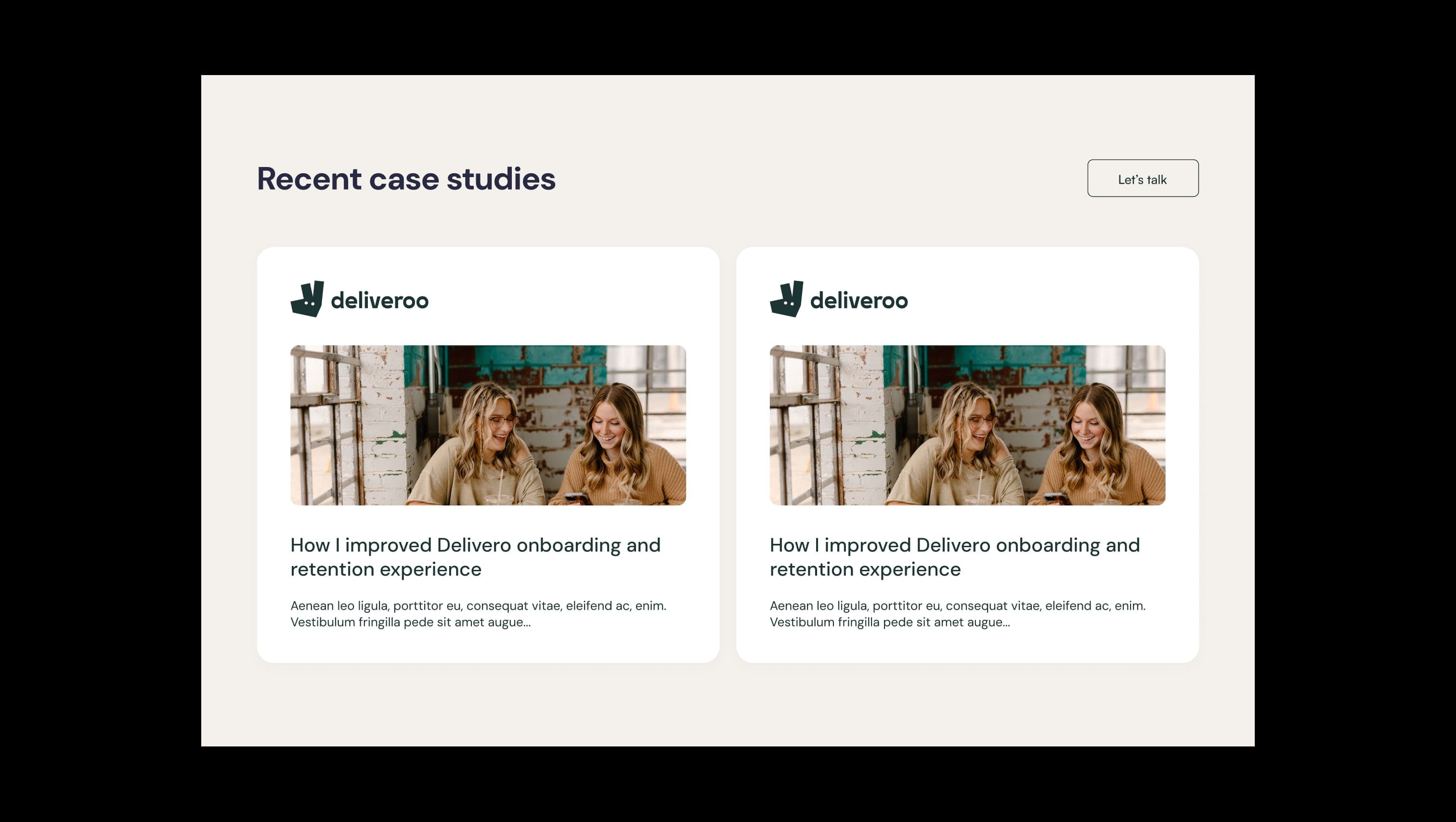Open the left card's onboarding case study title

475,557
